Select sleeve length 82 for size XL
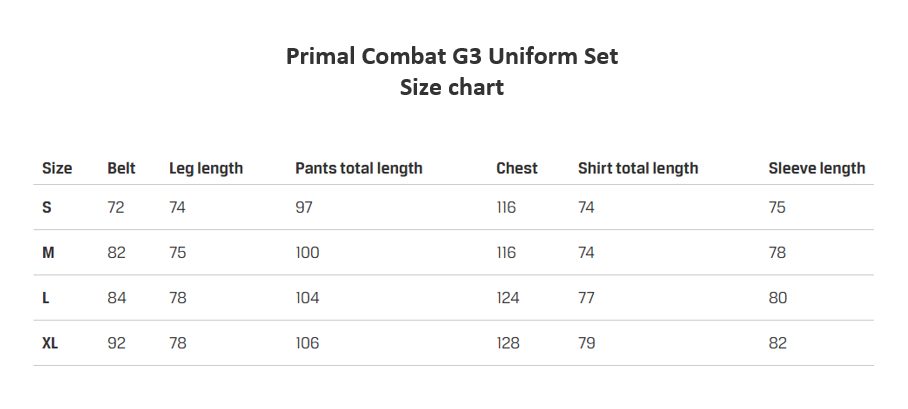The image size is (908, 409). tap(778, 343)
